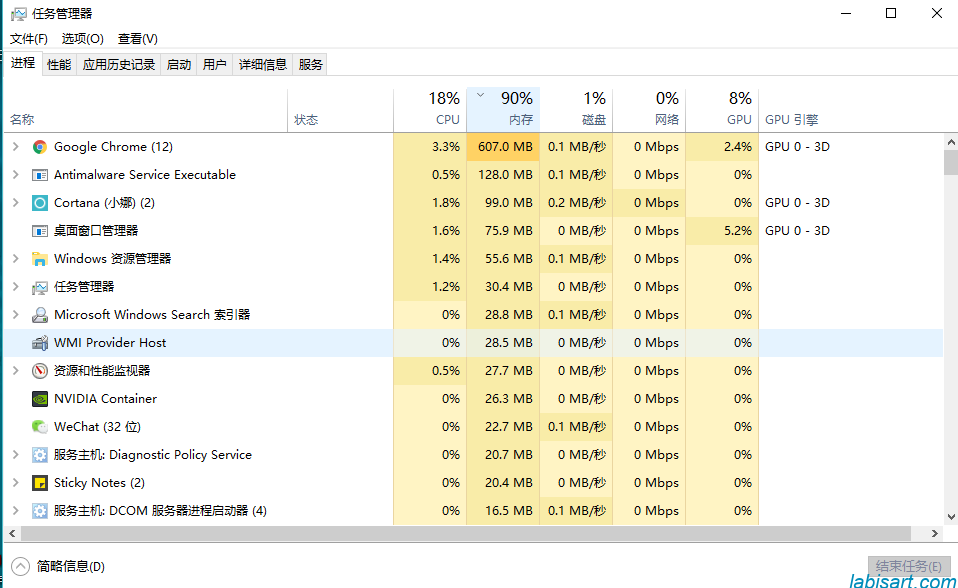Sort by the 磁盘 column header
958x588 pixels.
click(576, 109)
